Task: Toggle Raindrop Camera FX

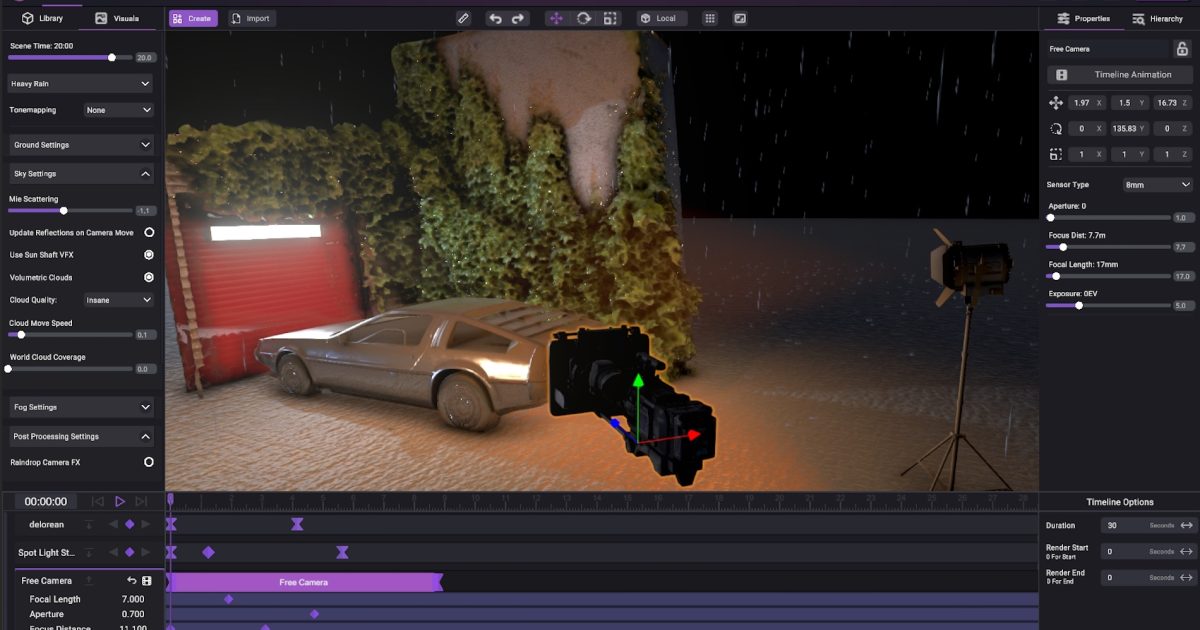Action: [x=148, y=462]
